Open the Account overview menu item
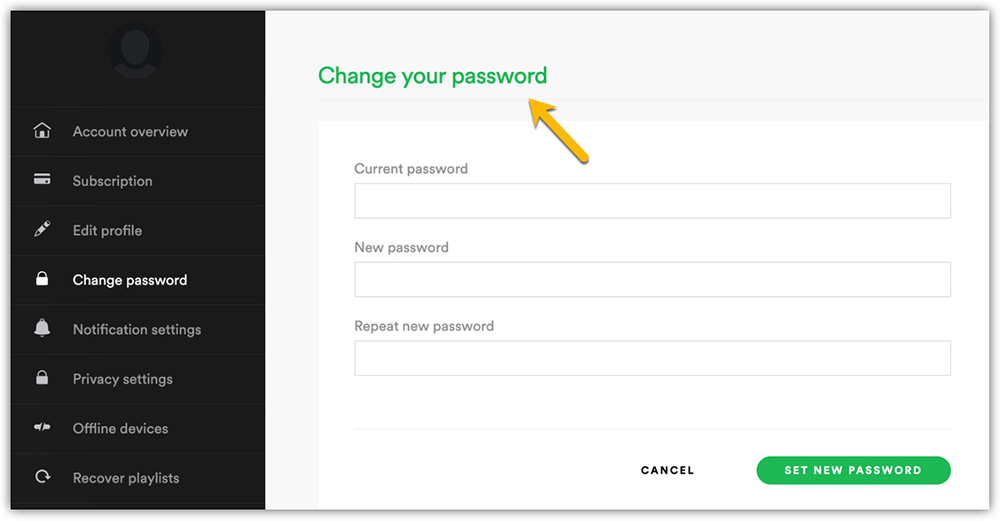1000x521 pixels. (x=130, y=131)
